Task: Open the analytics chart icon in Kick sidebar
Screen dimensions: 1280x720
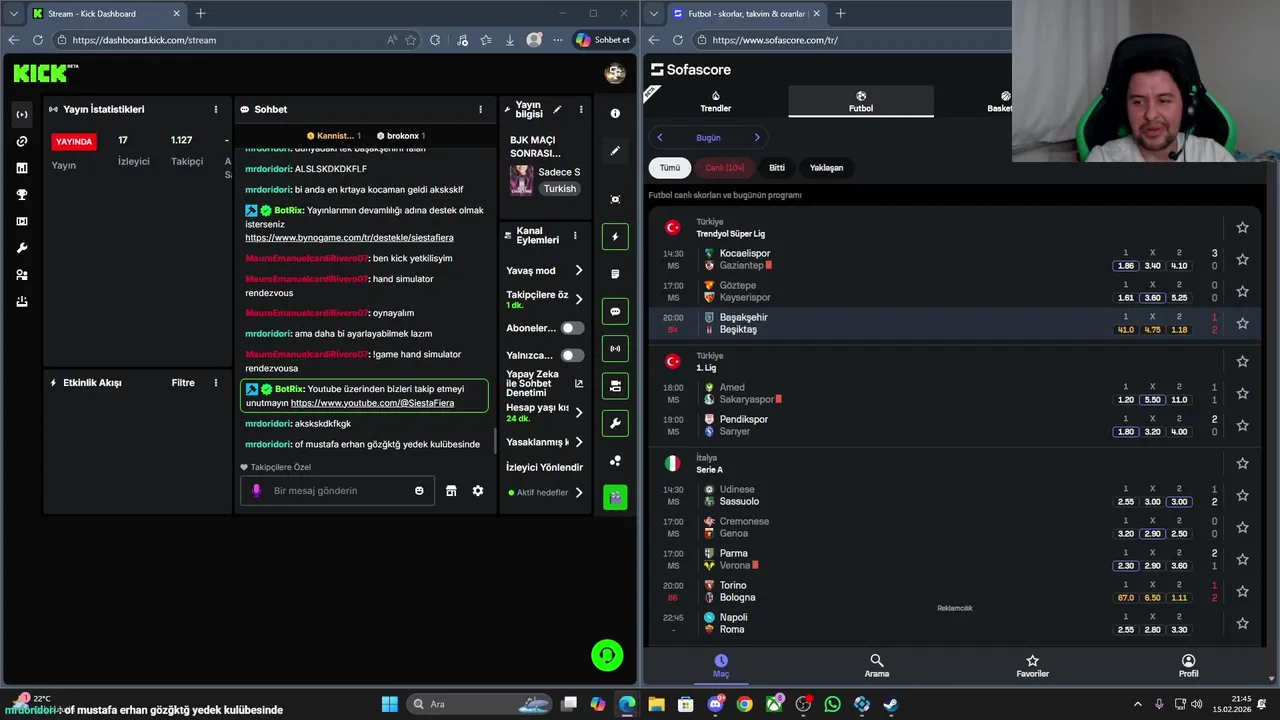Action: 22,168
